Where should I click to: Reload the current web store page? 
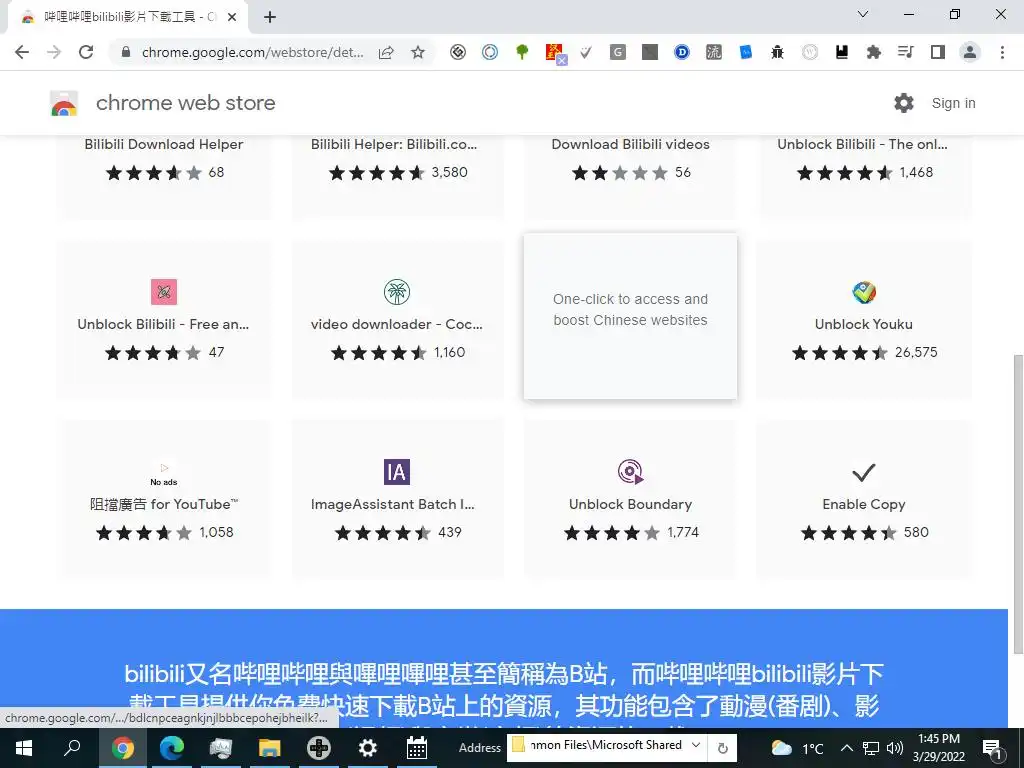click(86, 52)
